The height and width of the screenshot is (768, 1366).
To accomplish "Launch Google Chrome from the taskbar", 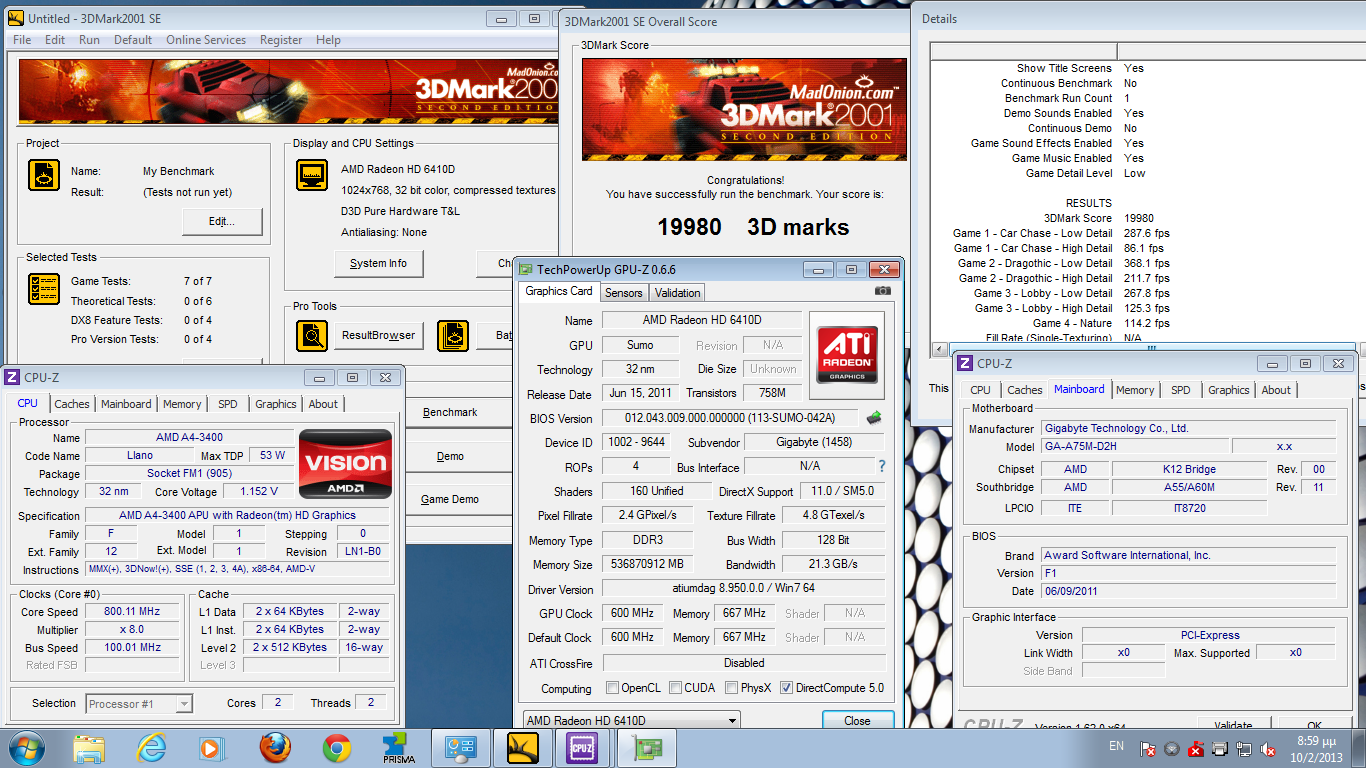I will coord(337,748).
